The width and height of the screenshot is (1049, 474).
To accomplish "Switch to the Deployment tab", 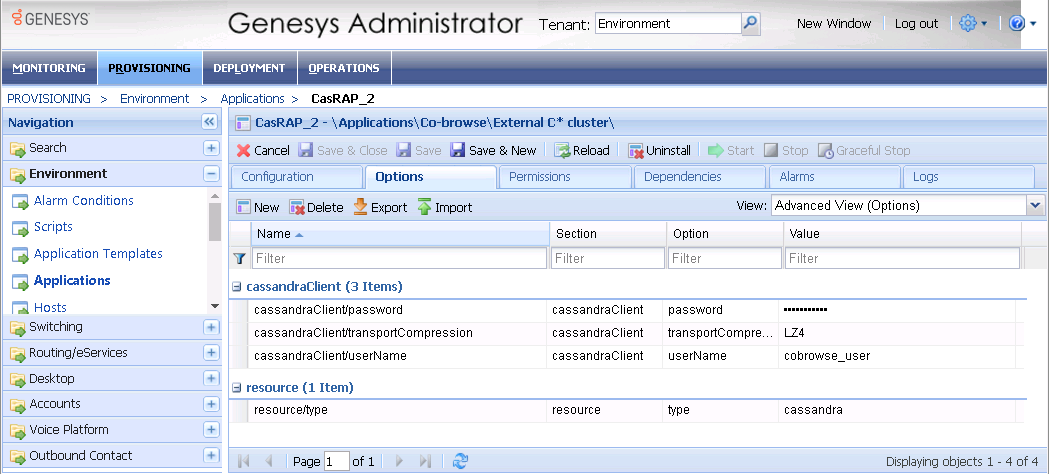I will point(249,68).
